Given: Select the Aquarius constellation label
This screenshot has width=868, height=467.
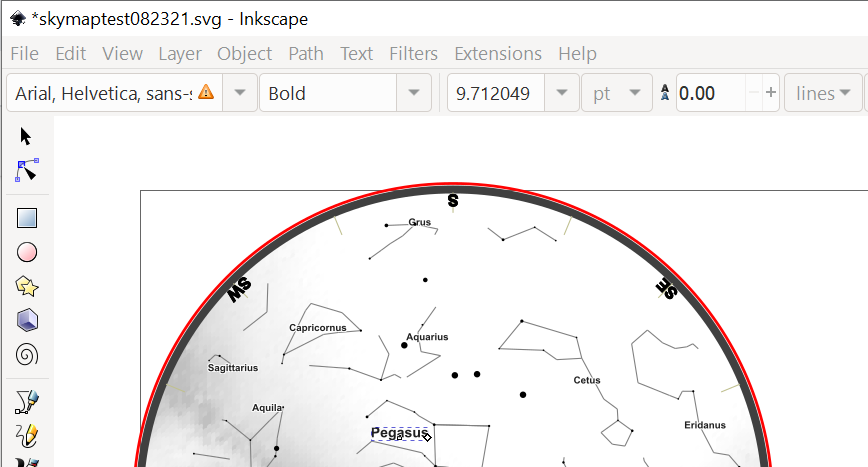Looking at the screenshot, I should [427, 336].
